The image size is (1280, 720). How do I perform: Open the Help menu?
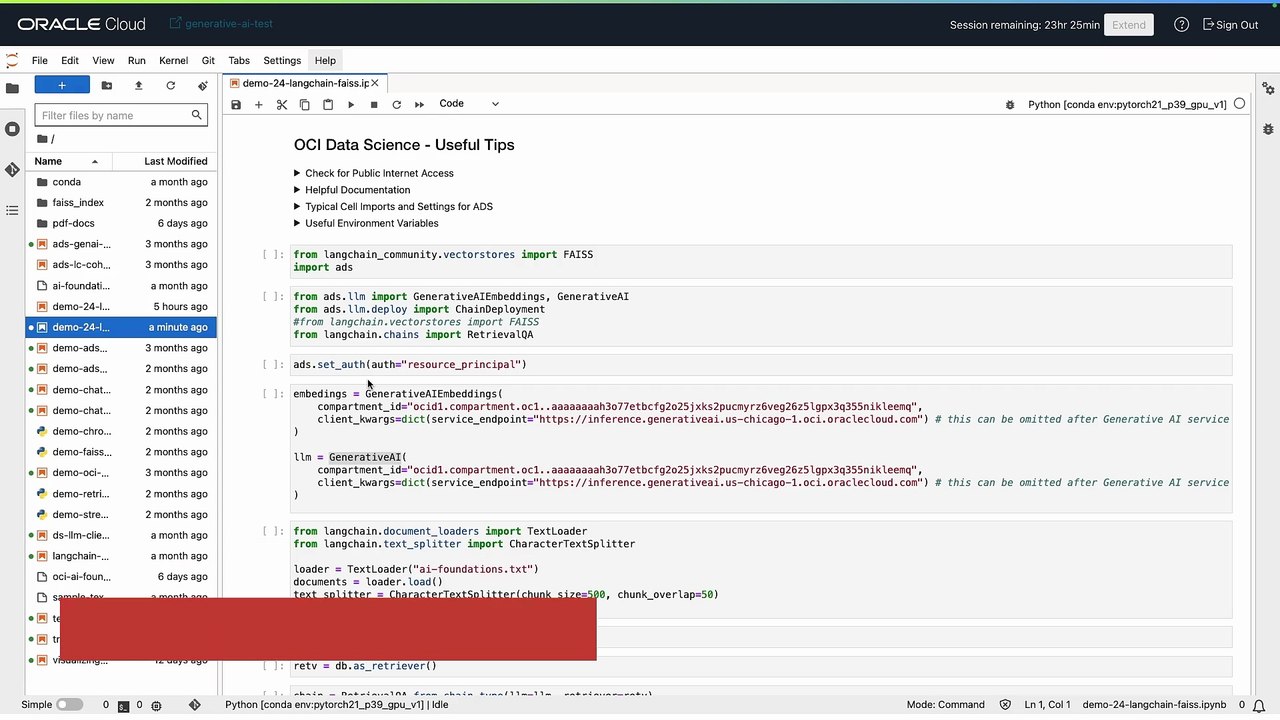(x=325, y=61)
